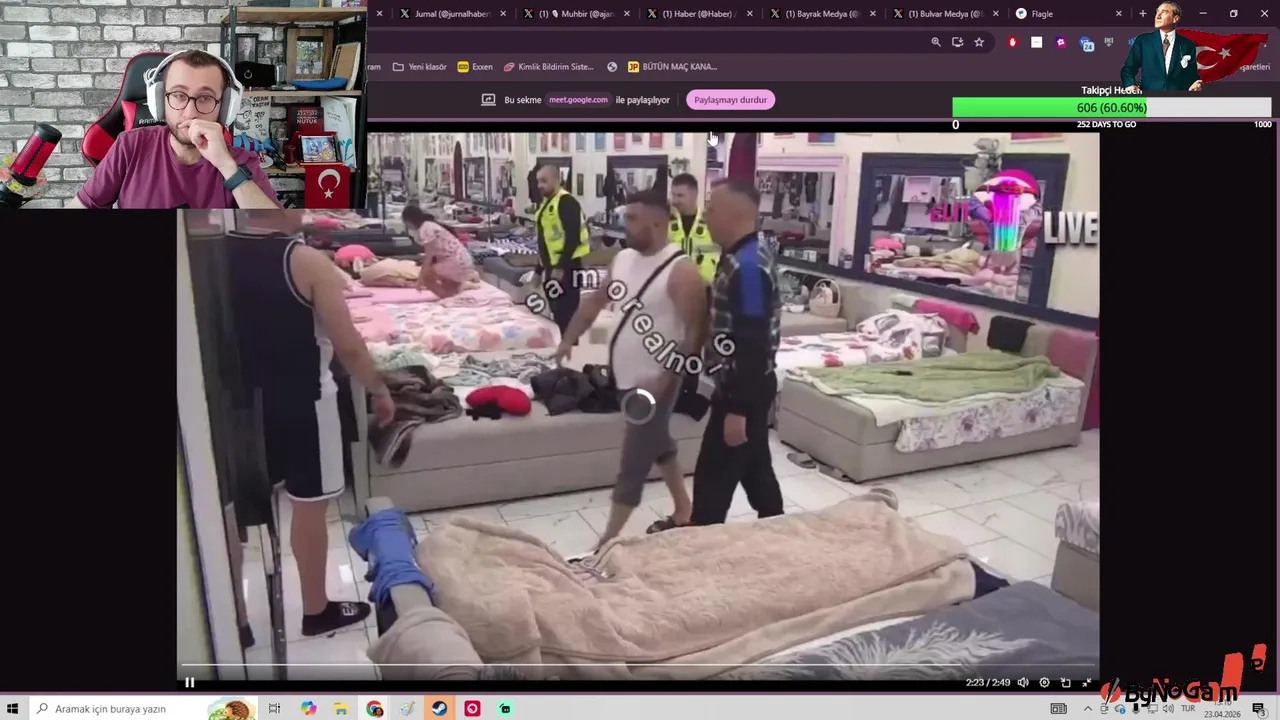This screenshot has height=720, width=1280.
Task: Click video time 2:23 / 2:49
Action: (x=988, y=683)
